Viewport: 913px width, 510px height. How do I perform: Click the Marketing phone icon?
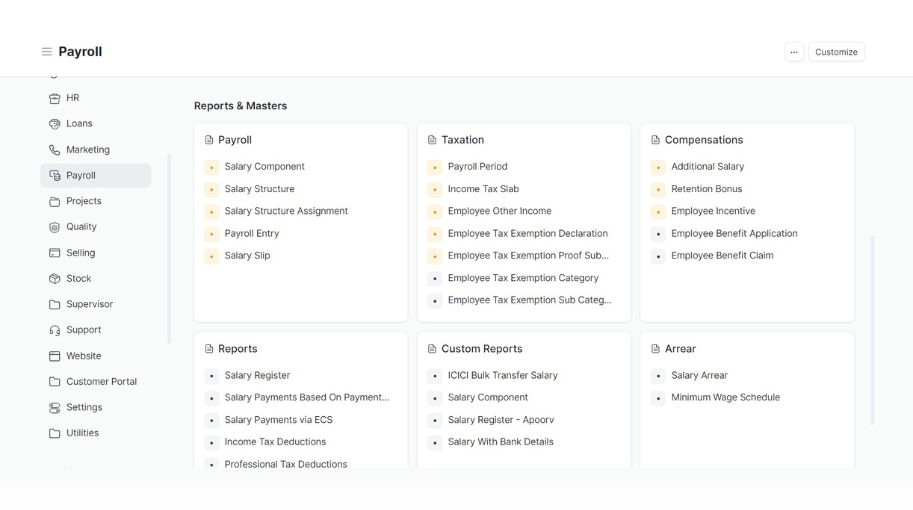[55, 150]
